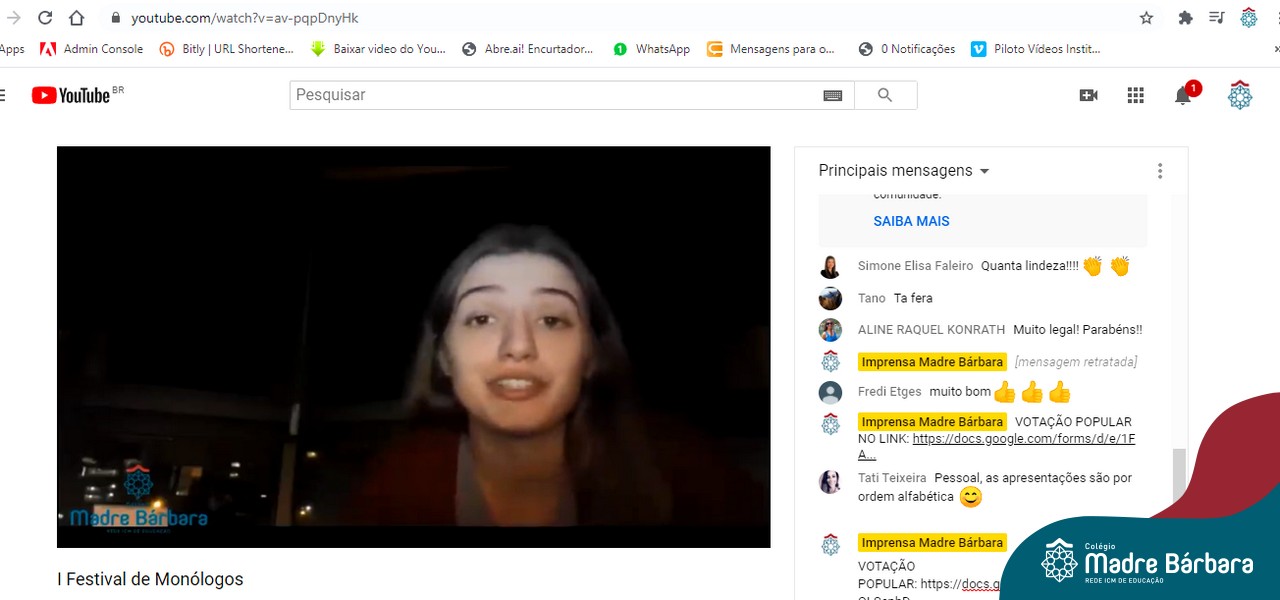Click the chat scrollbar thumb
Image resolution: width=1280 pixels, height=600 pixels.
1179,480
